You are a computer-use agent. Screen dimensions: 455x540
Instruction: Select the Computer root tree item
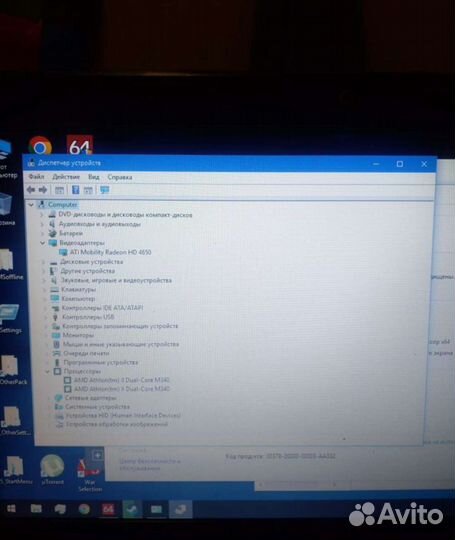tap(62, 205)
